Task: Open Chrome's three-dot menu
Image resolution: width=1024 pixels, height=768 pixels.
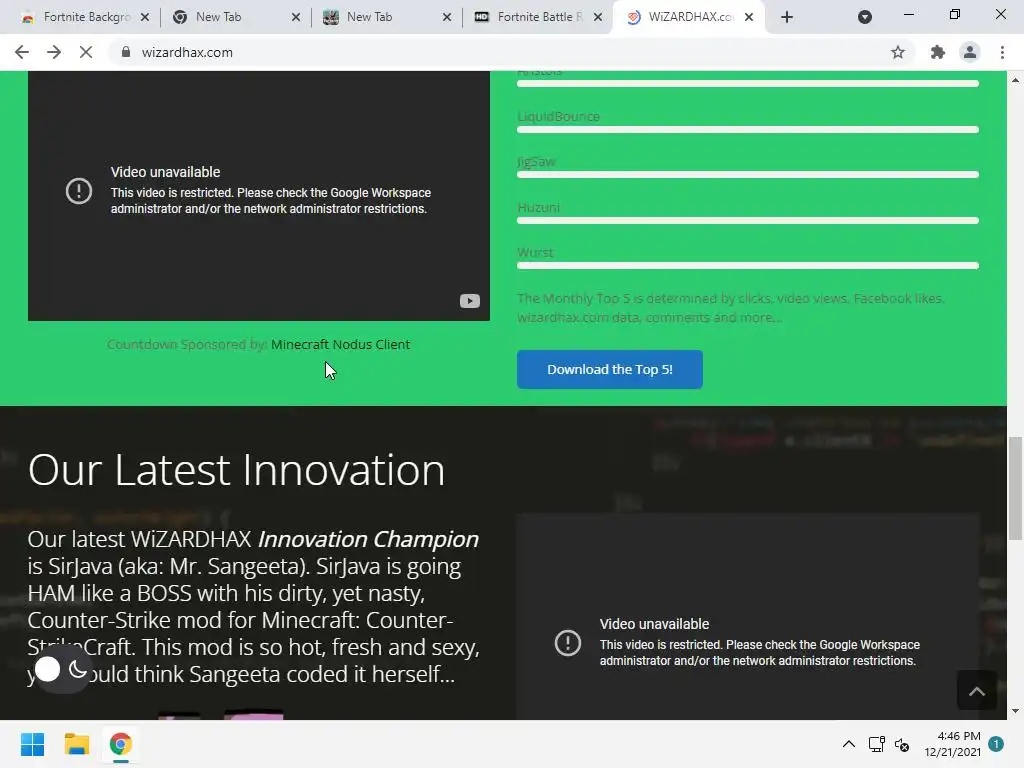Action: click(1002, 52)
